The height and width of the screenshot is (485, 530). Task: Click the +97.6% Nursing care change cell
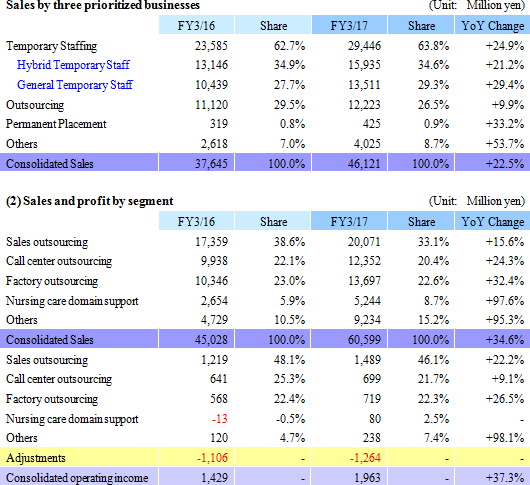tap(505, 301)
